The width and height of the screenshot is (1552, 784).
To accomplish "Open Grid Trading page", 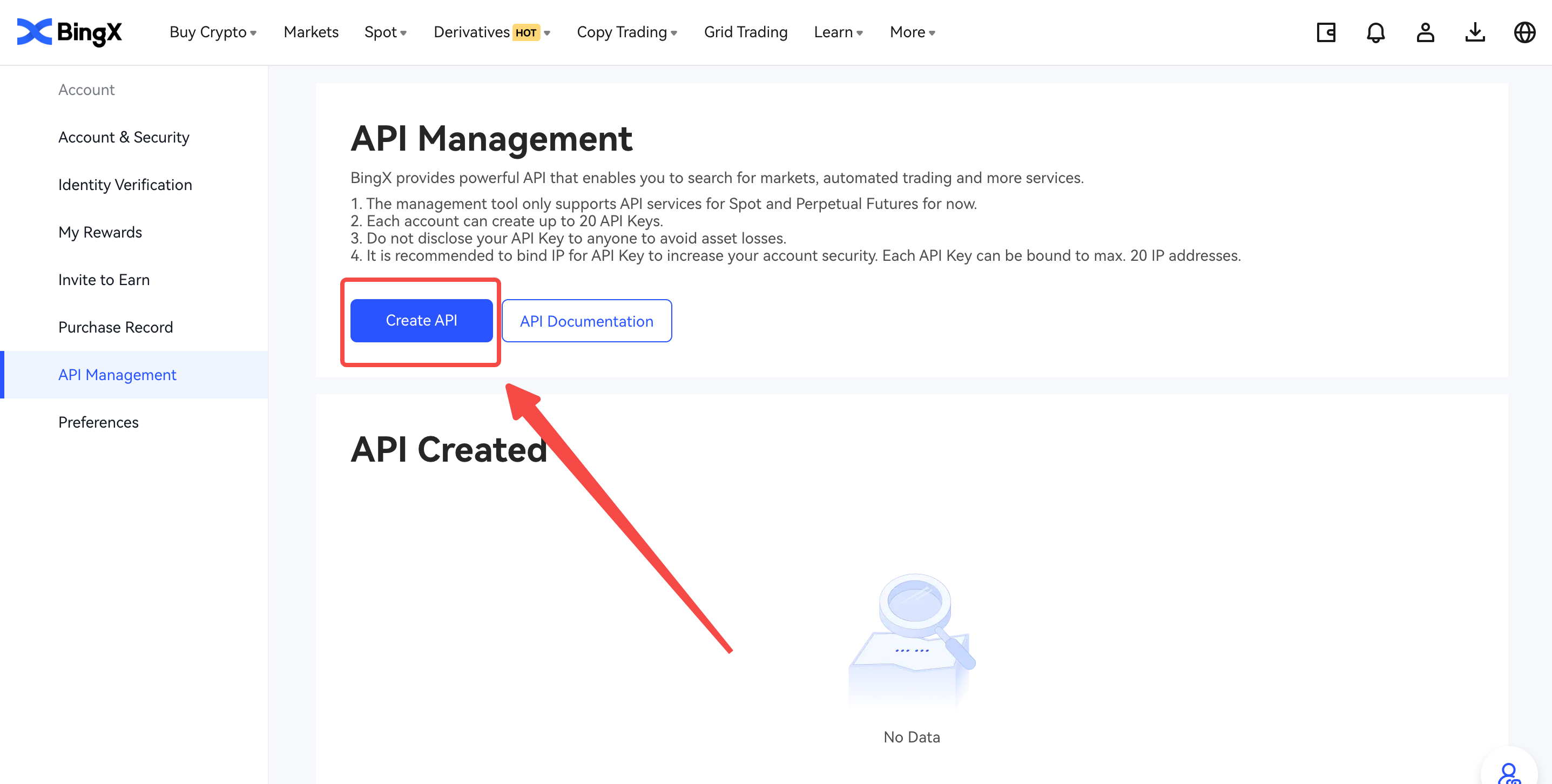I will coord(745,32).
